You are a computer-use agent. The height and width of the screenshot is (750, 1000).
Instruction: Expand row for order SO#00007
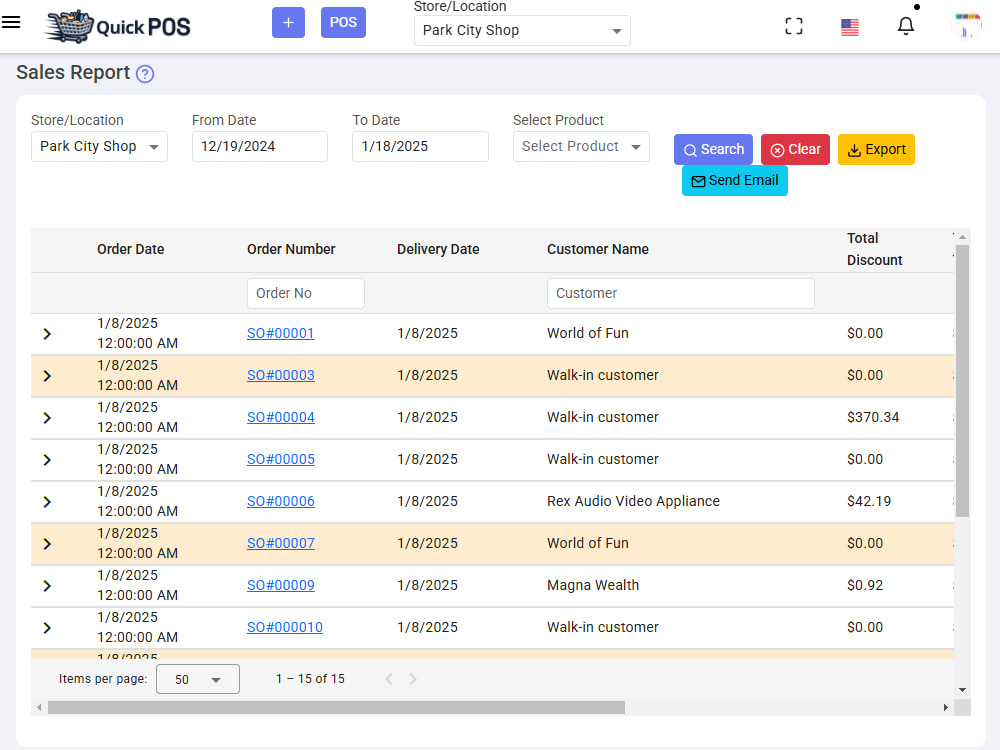pos(47,544)
